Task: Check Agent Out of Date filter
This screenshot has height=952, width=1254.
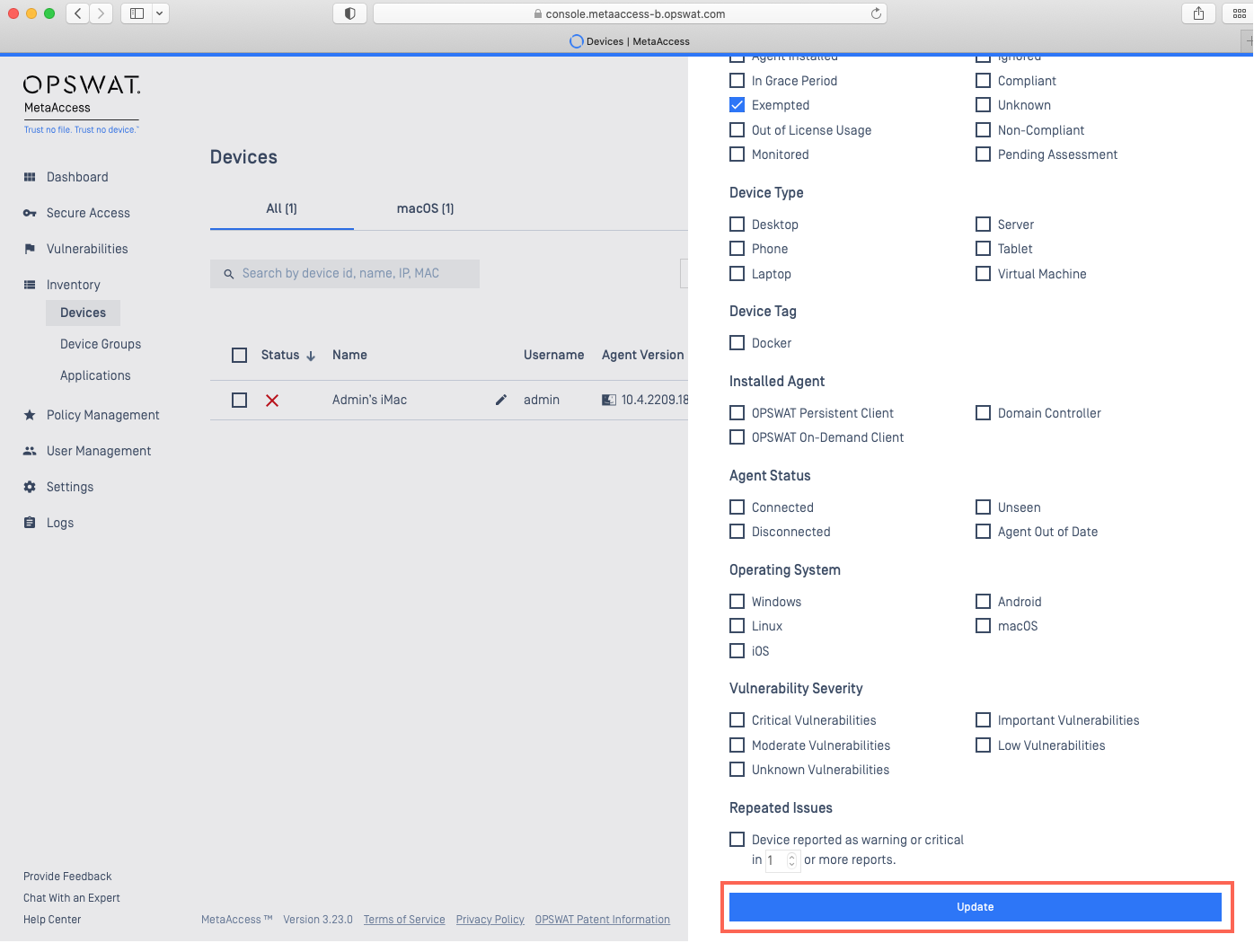Action: (x=983, y=532)
